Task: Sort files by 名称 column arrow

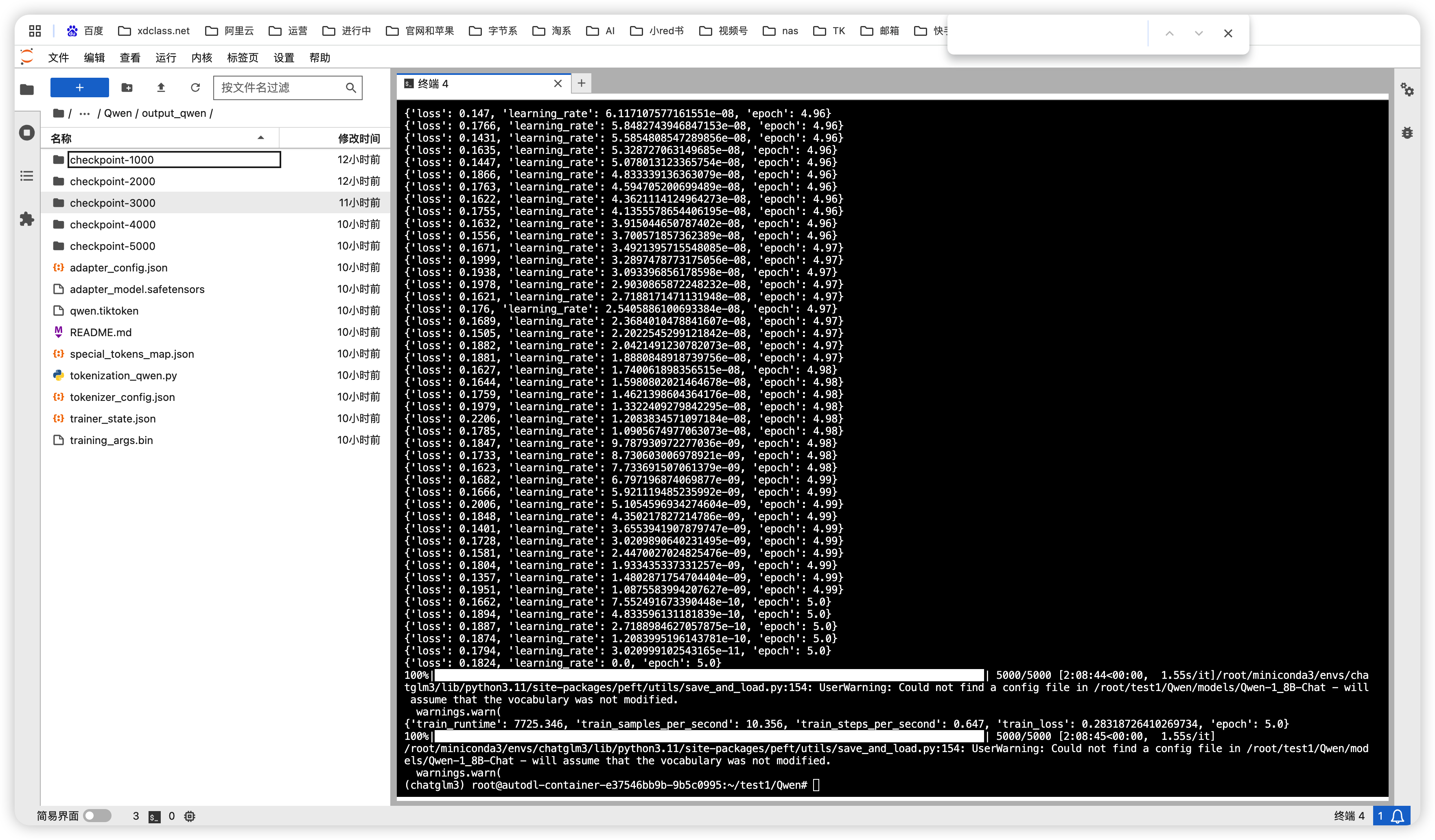Action: pyautogui.click(x=261, y=138)
